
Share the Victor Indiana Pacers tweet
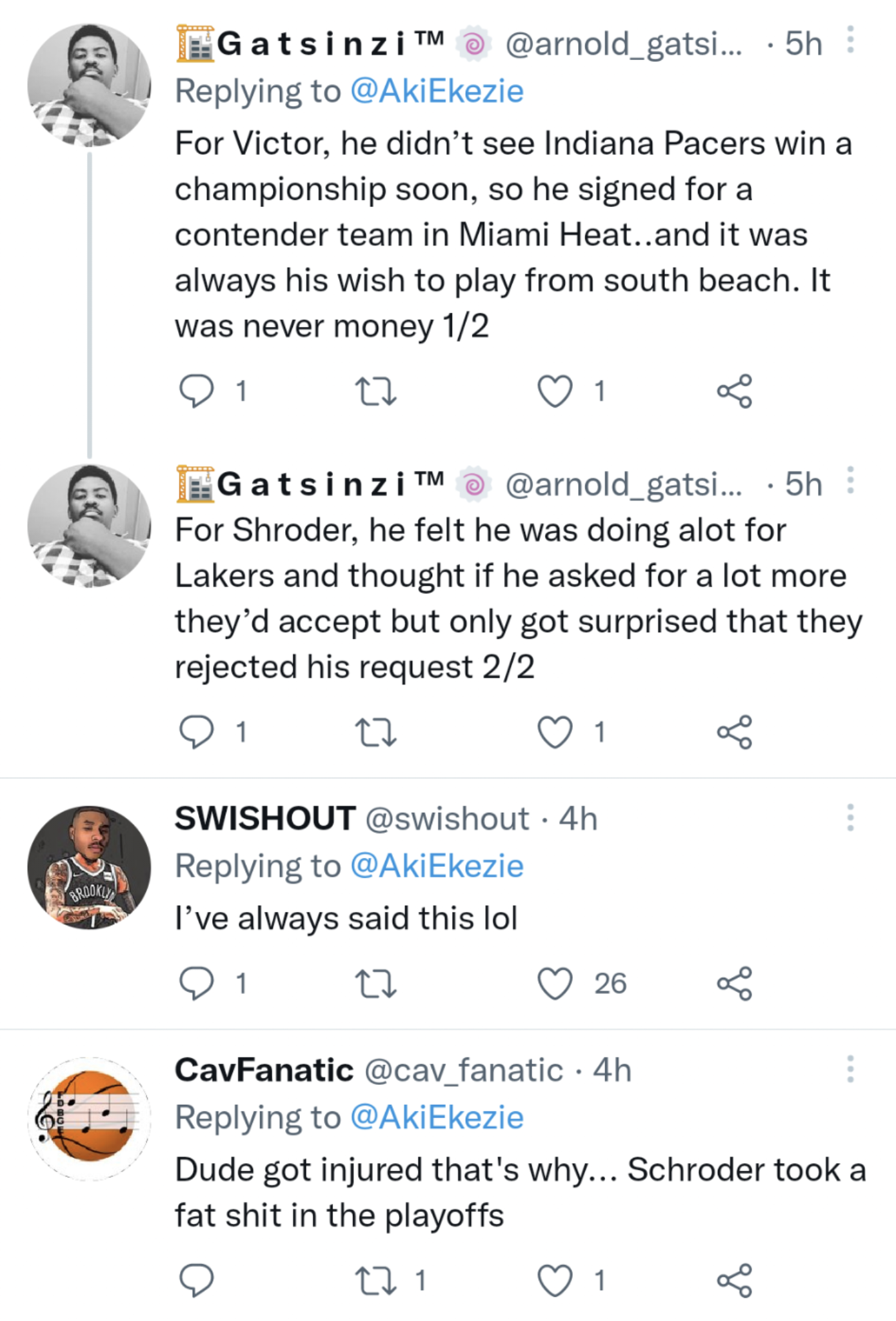tap(735, 391)
